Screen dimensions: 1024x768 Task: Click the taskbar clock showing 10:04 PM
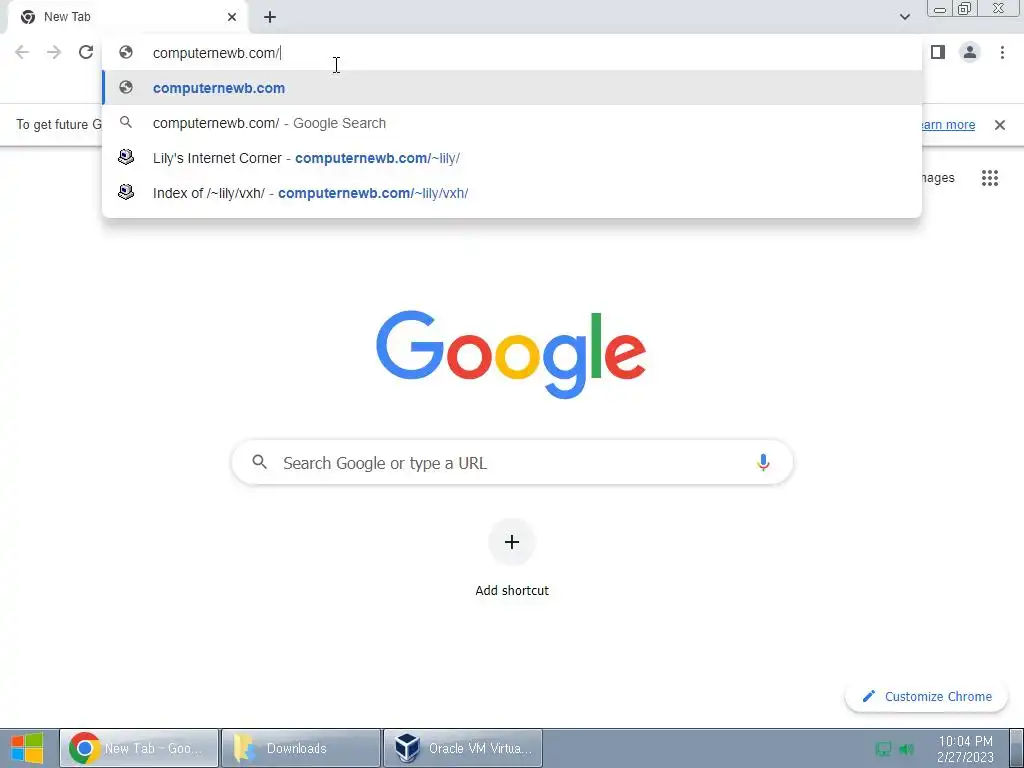click(965, 749)
